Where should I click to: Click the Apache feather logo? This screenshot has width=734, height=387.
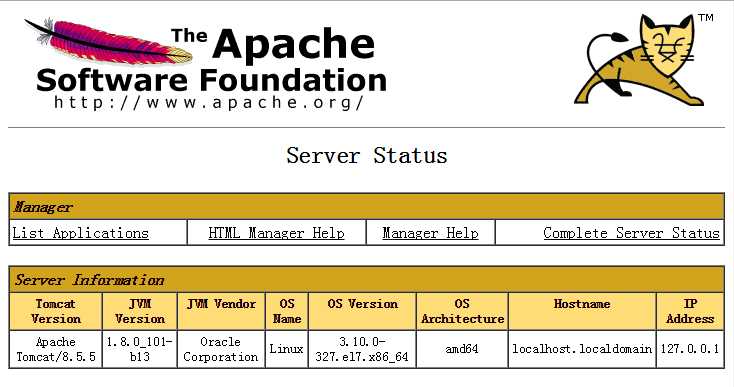pyautogui.click(x=108, y=42)
